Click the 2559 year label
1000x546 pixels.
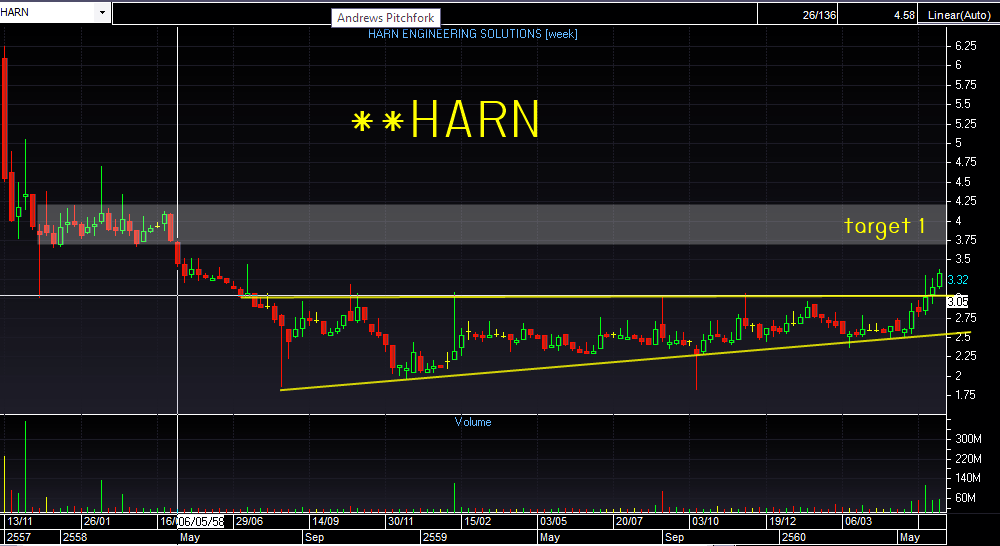coord(436,537)
